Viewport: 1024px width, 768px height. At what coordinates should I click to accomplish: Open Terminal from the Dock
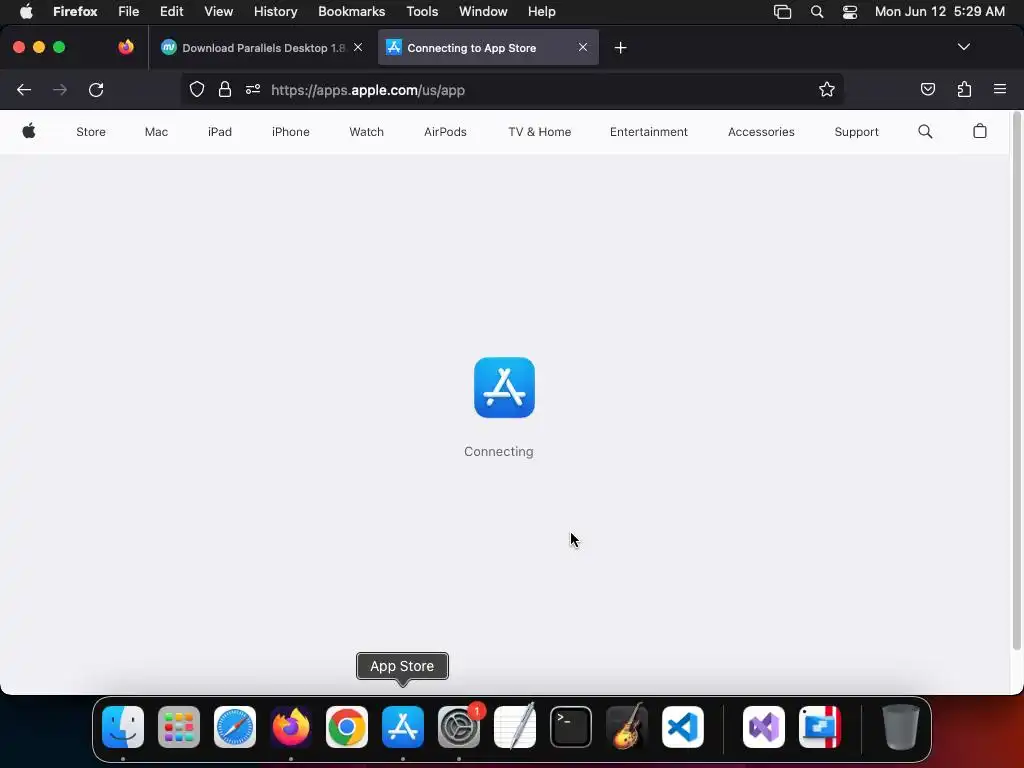pos(571,727)
